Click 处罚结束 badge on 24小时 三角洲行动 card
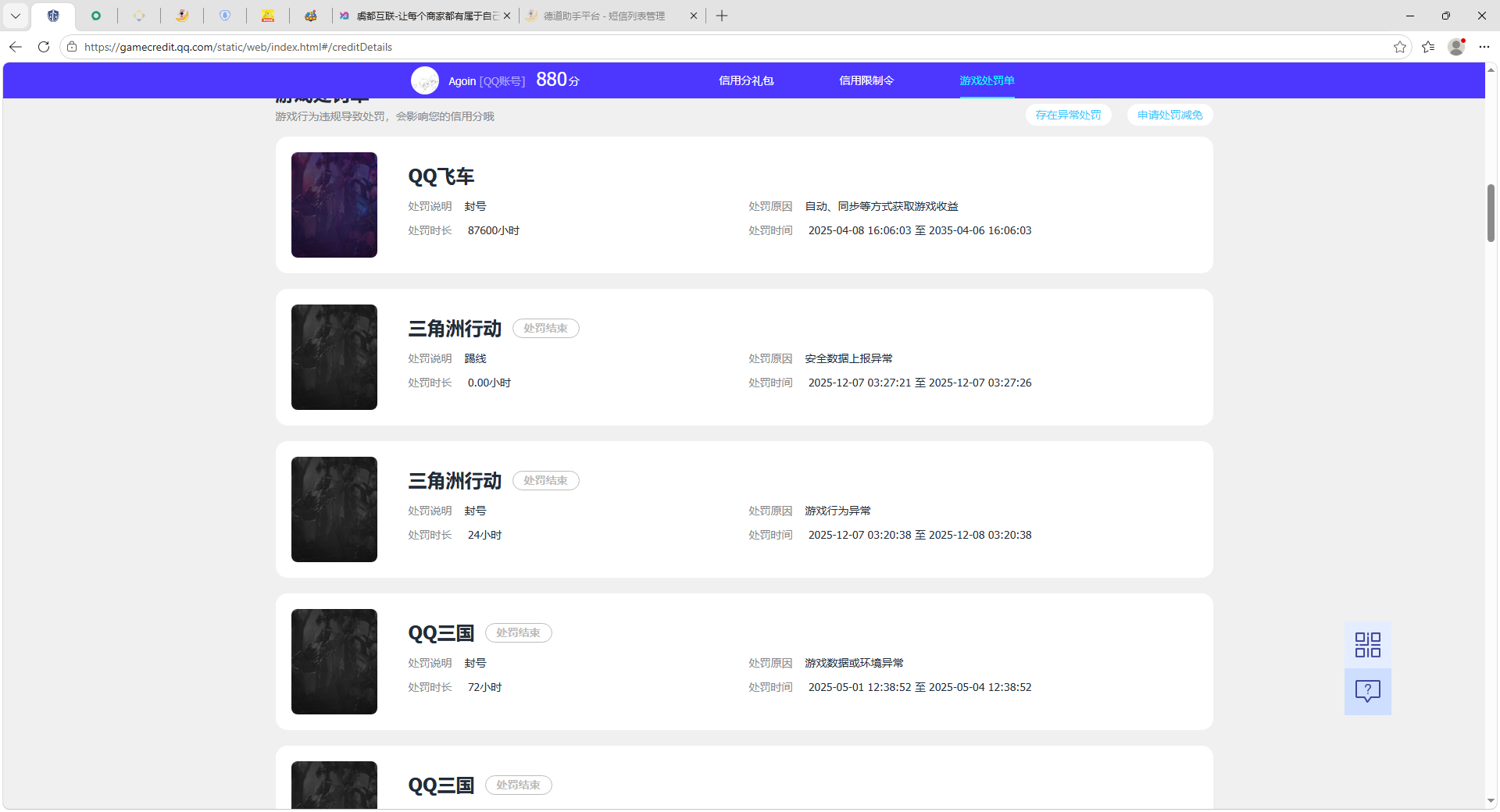Image resolution: width=1500 pixels, height=812 pixels. [x=545, y=480]
